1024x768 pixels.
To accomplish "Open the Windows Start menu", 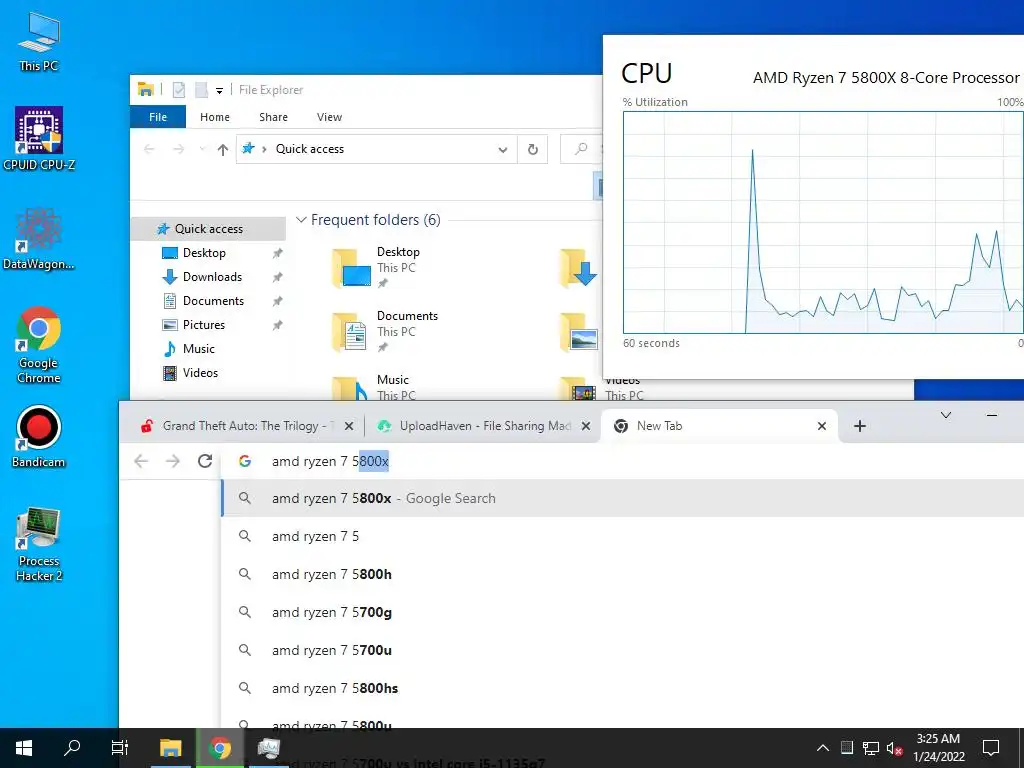I will pyautogui.click(x=24, y=748).
